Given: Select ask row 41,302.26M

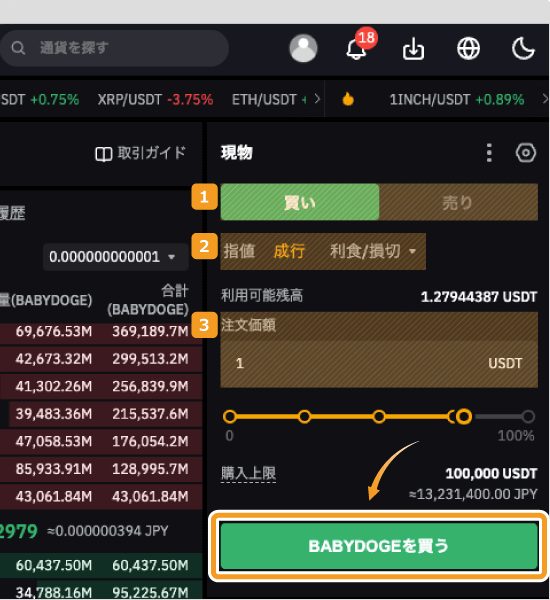Looking at the screenshot, I should (x=101, y=386).
